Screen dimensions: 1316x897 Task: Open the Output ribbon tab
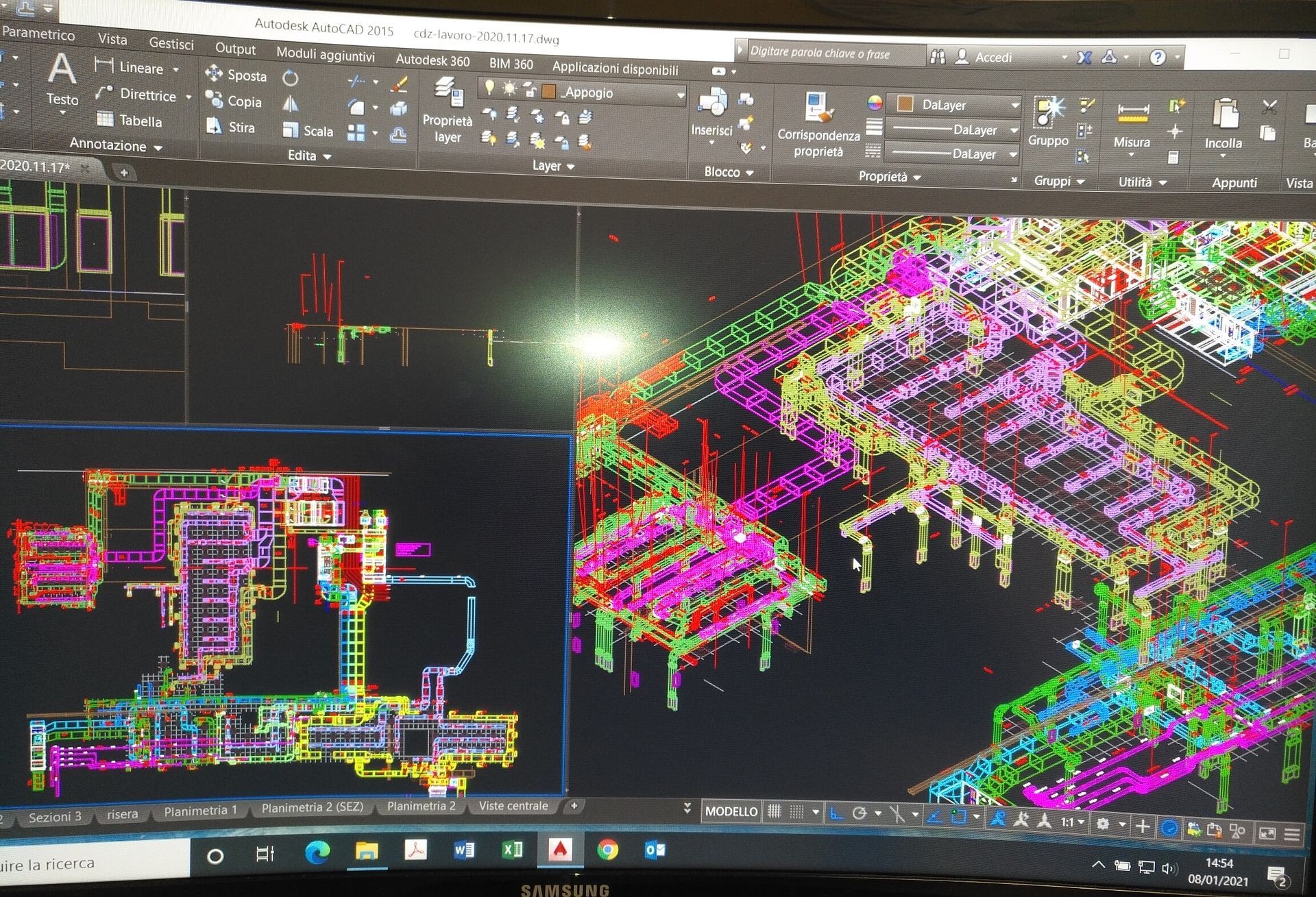tap(235, 49)
